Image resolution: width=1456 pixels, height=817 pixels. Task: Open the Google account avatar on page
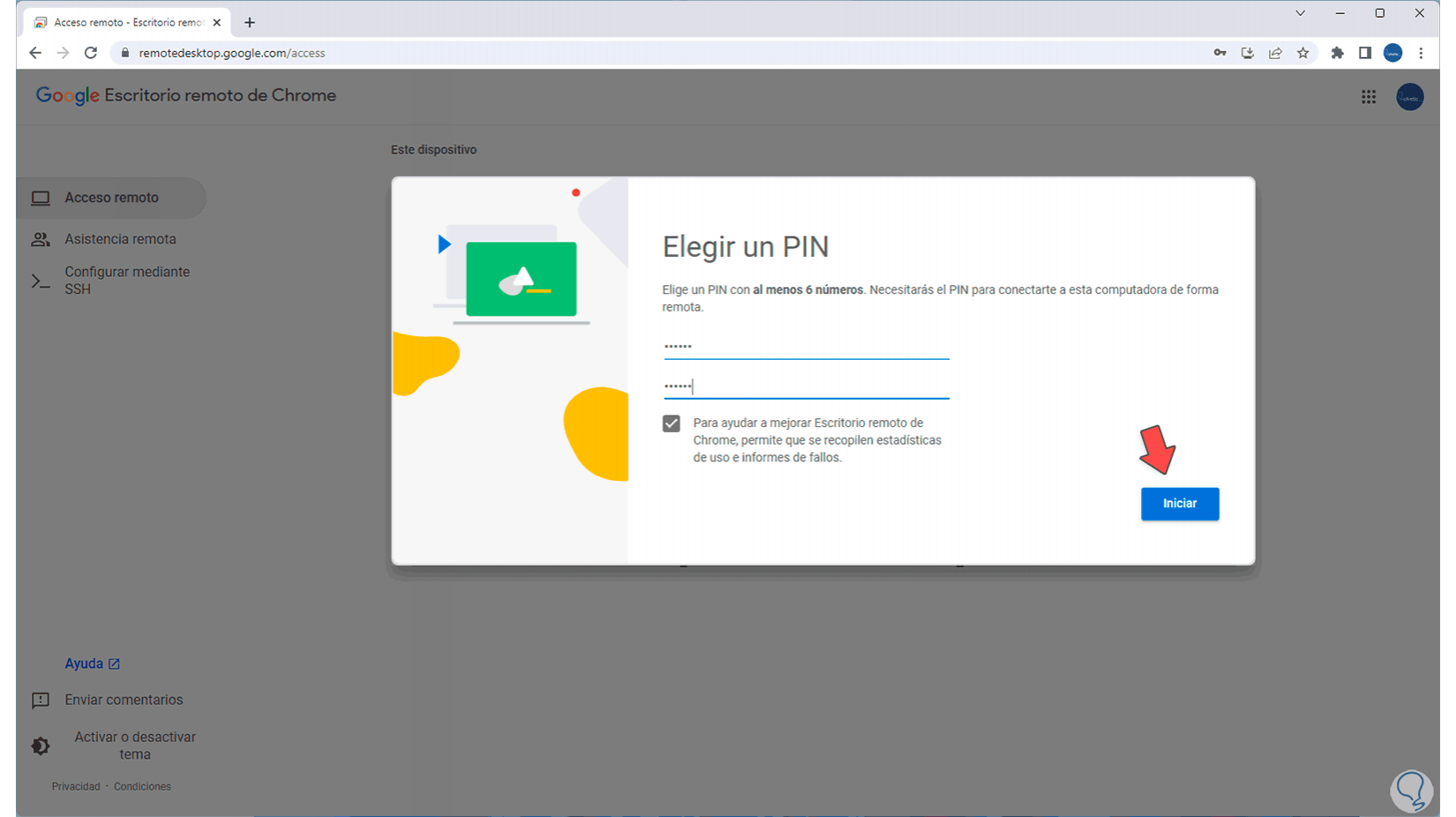[x=1410, y=97]
